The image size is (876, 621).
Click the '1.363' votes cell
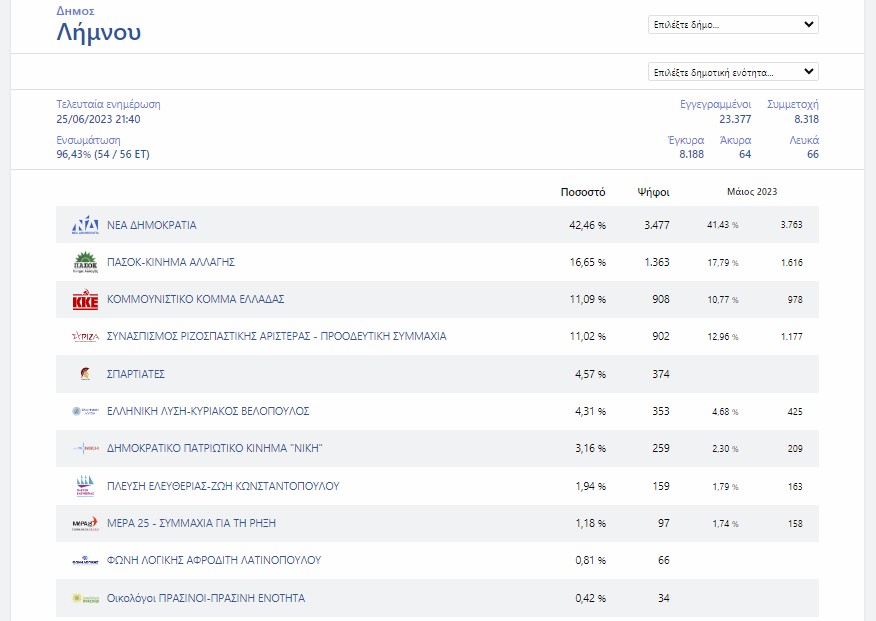656,262
